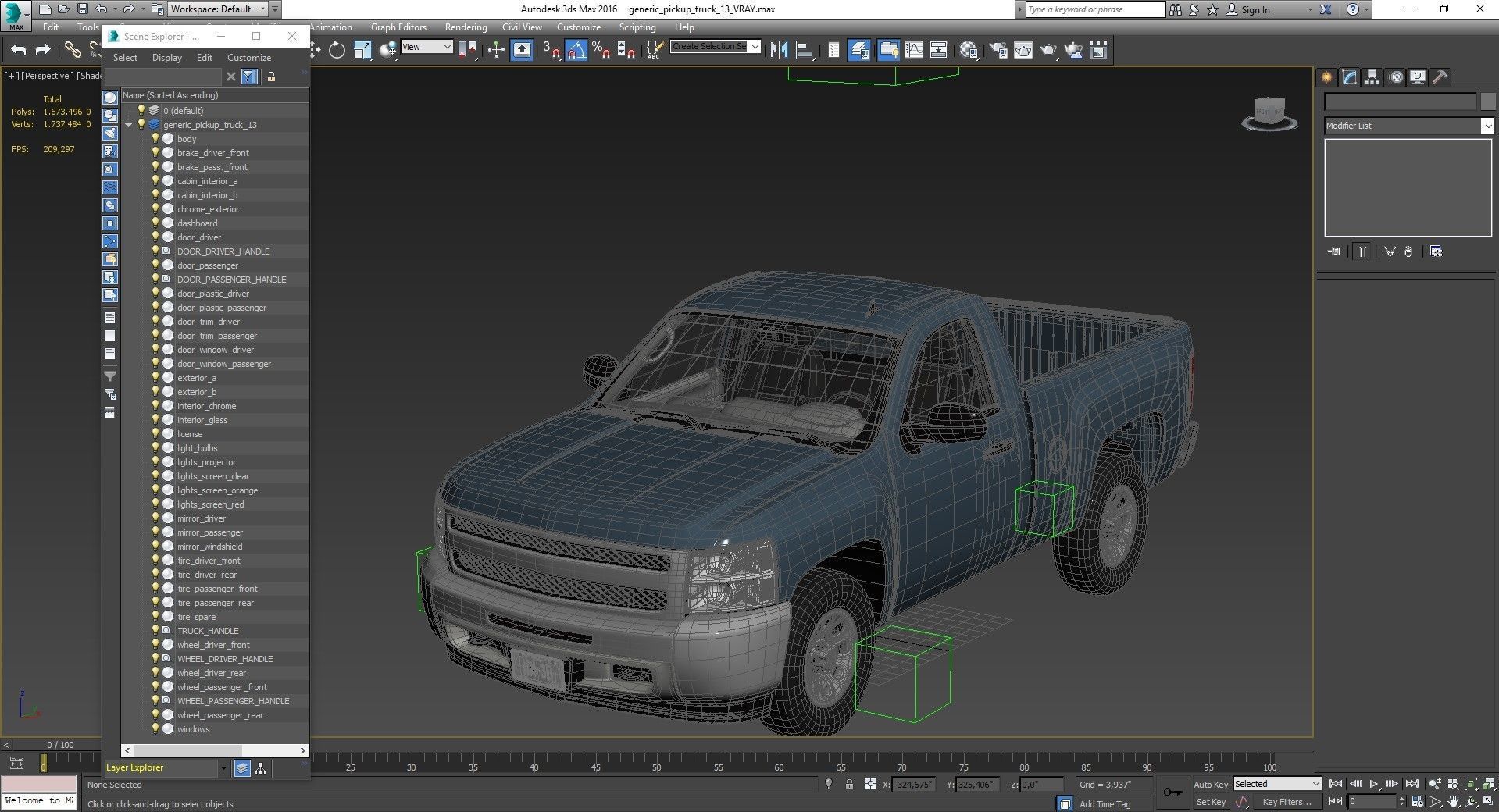Click the Zoom Extents All icon
Viewport: 1499px width, 812px height.
[x=1490, y=784]
